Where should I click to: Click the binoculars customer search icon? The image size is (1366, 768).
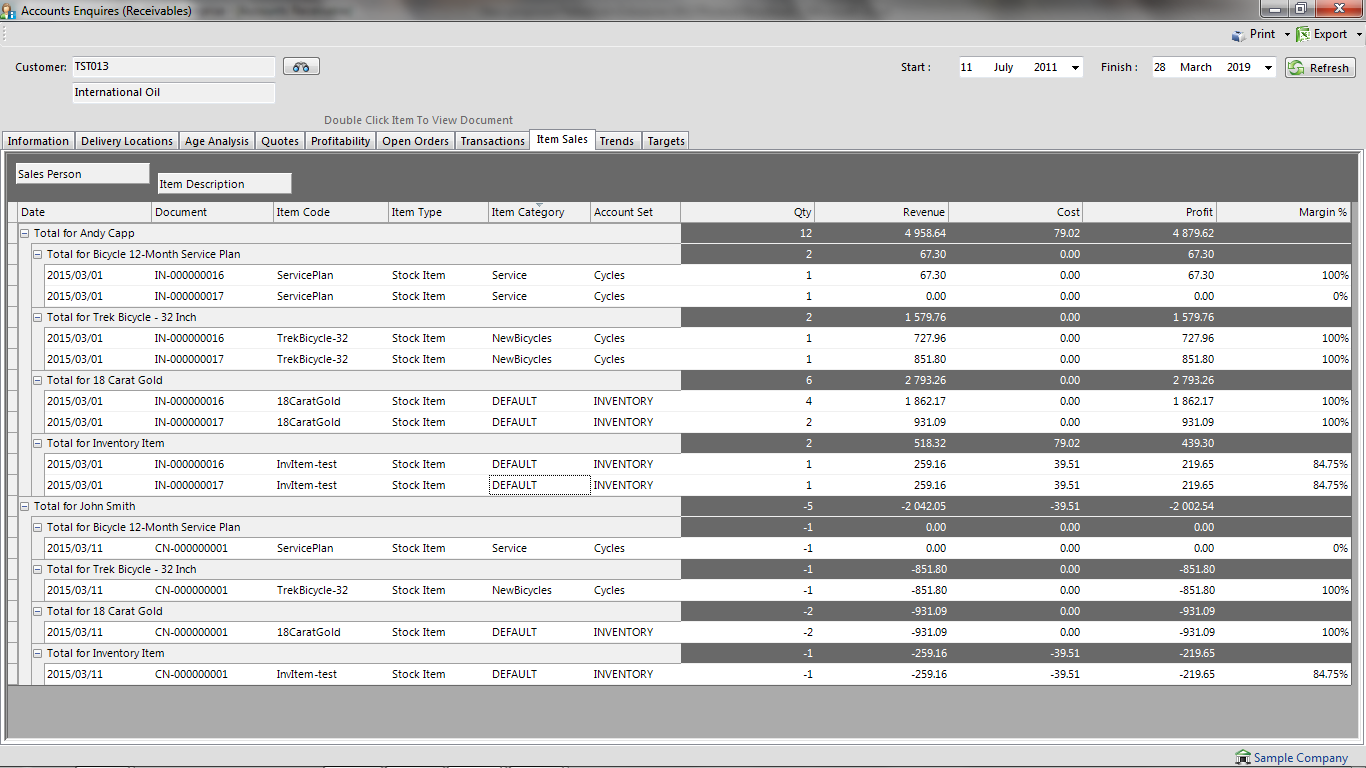[301, 67]
